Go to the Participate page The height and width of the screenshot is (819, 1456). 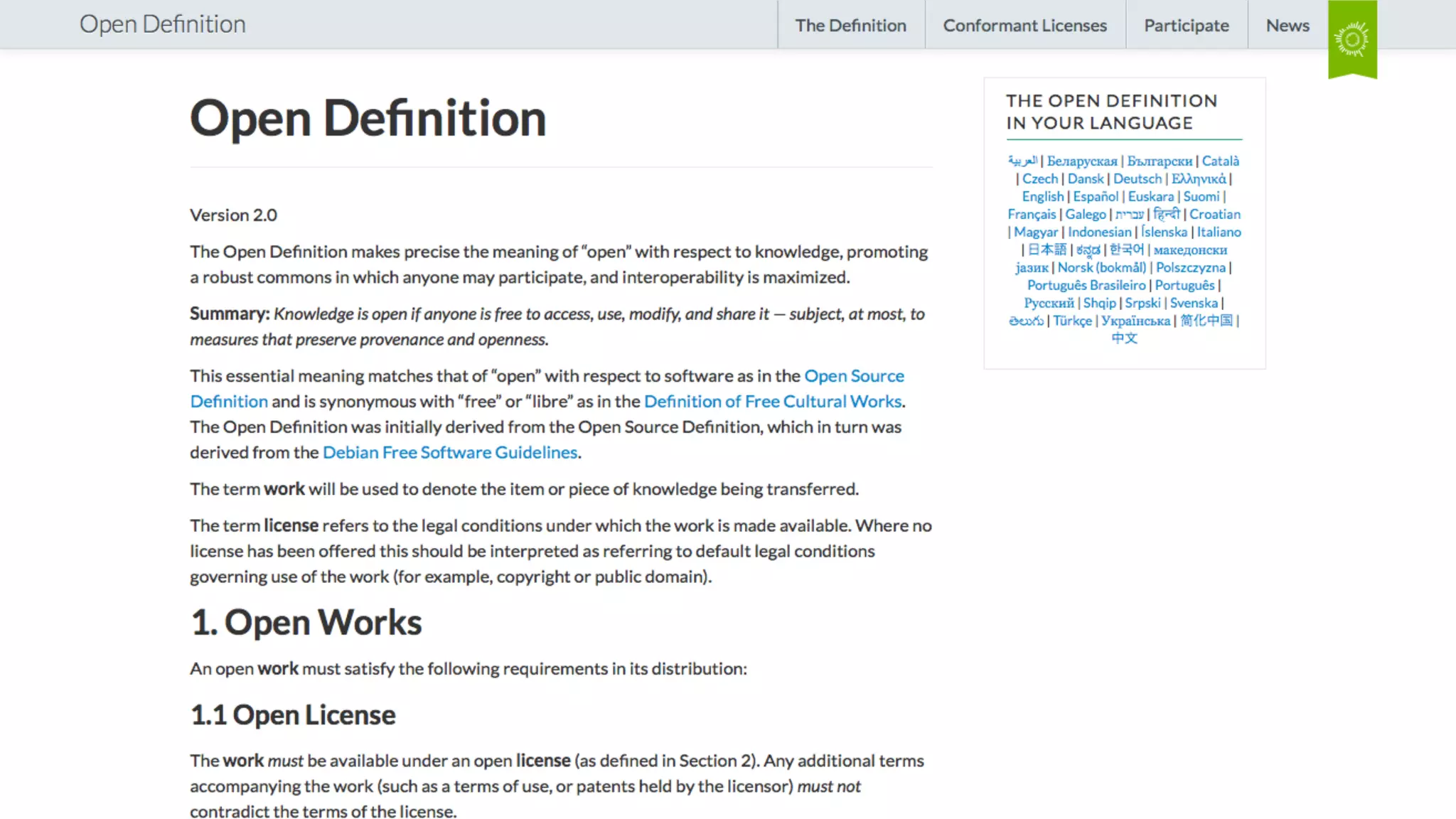(1186, 26)
